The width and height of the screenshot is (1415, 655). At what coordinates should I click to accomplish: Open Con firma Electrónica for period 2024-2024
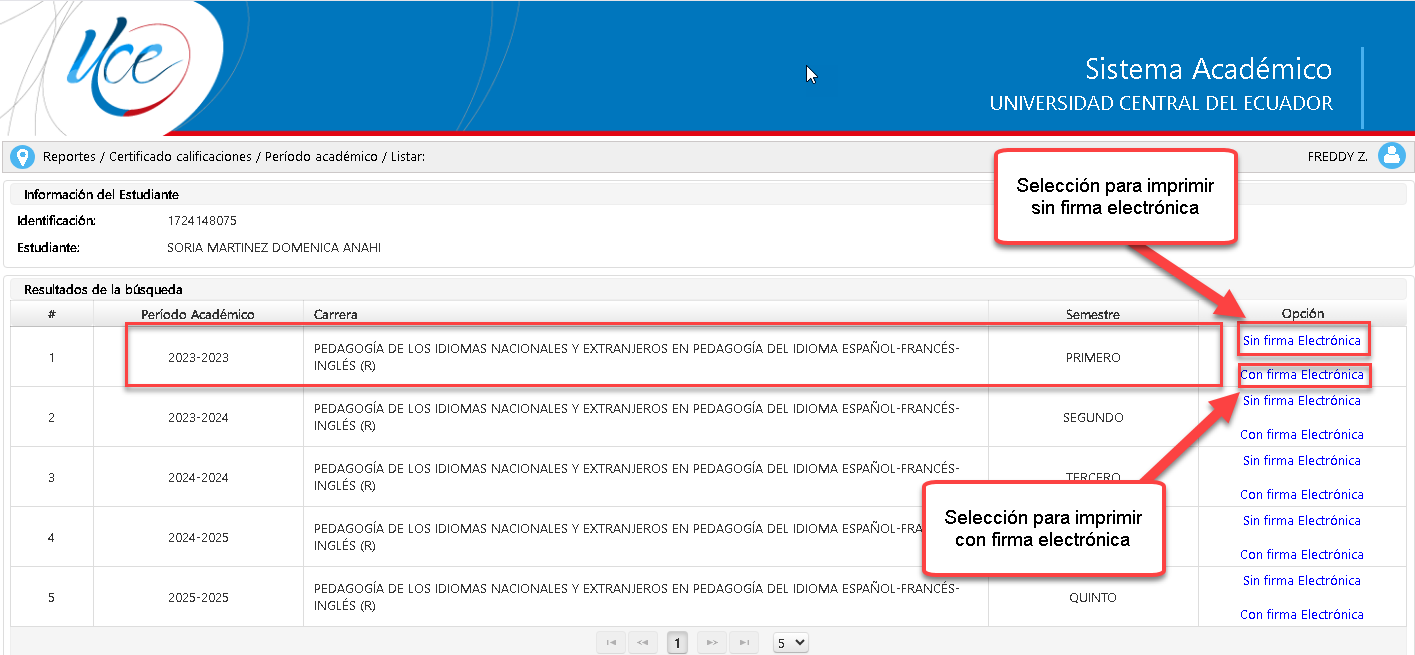coord(1301,495)
